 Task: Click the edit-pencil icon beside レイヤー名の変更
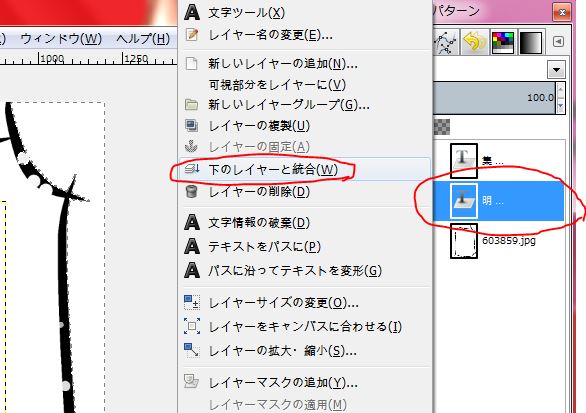point(192,35)
